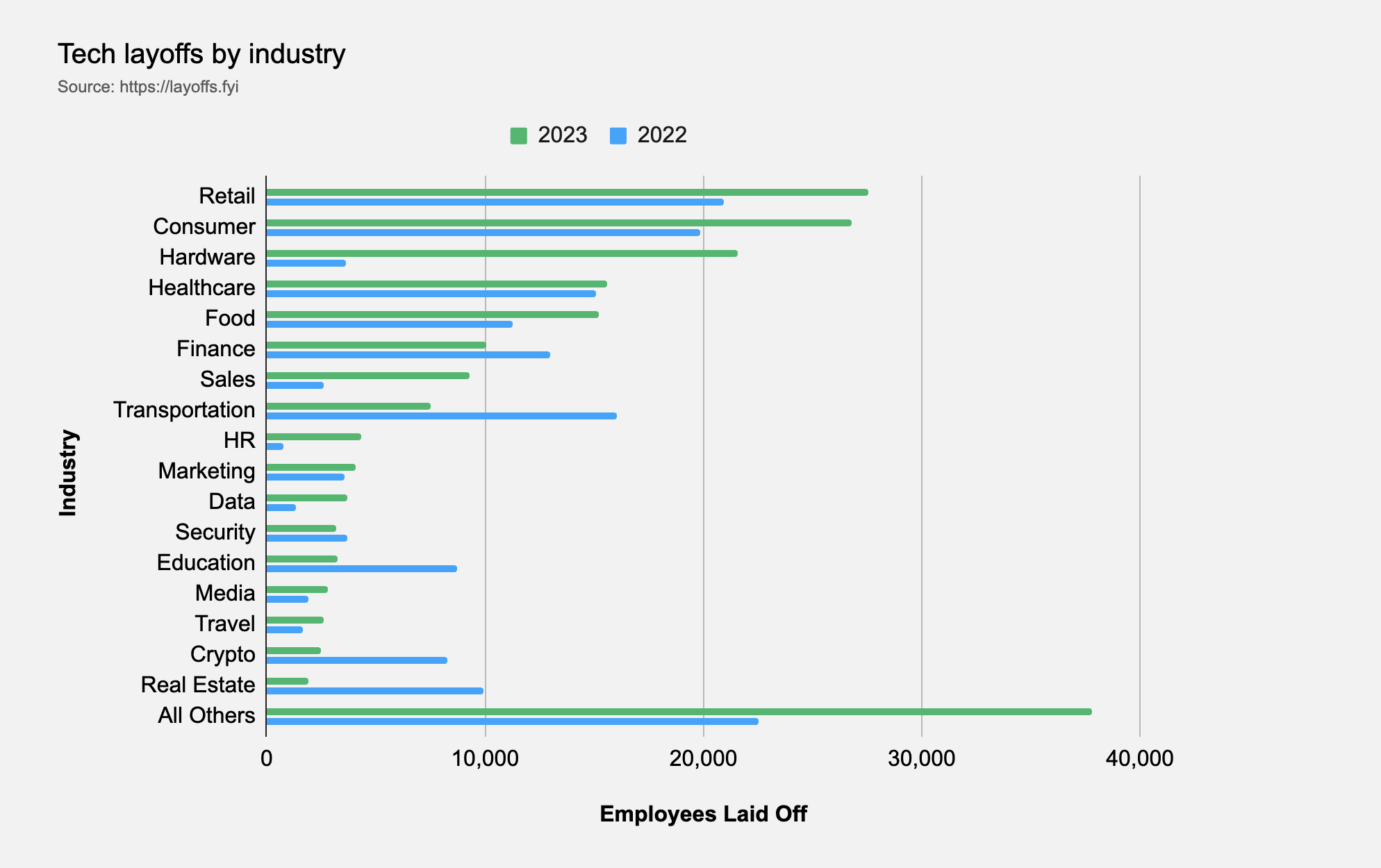Click the 20,000 axis tick label
The image size is (1381, 868).
tap(702, 758)
